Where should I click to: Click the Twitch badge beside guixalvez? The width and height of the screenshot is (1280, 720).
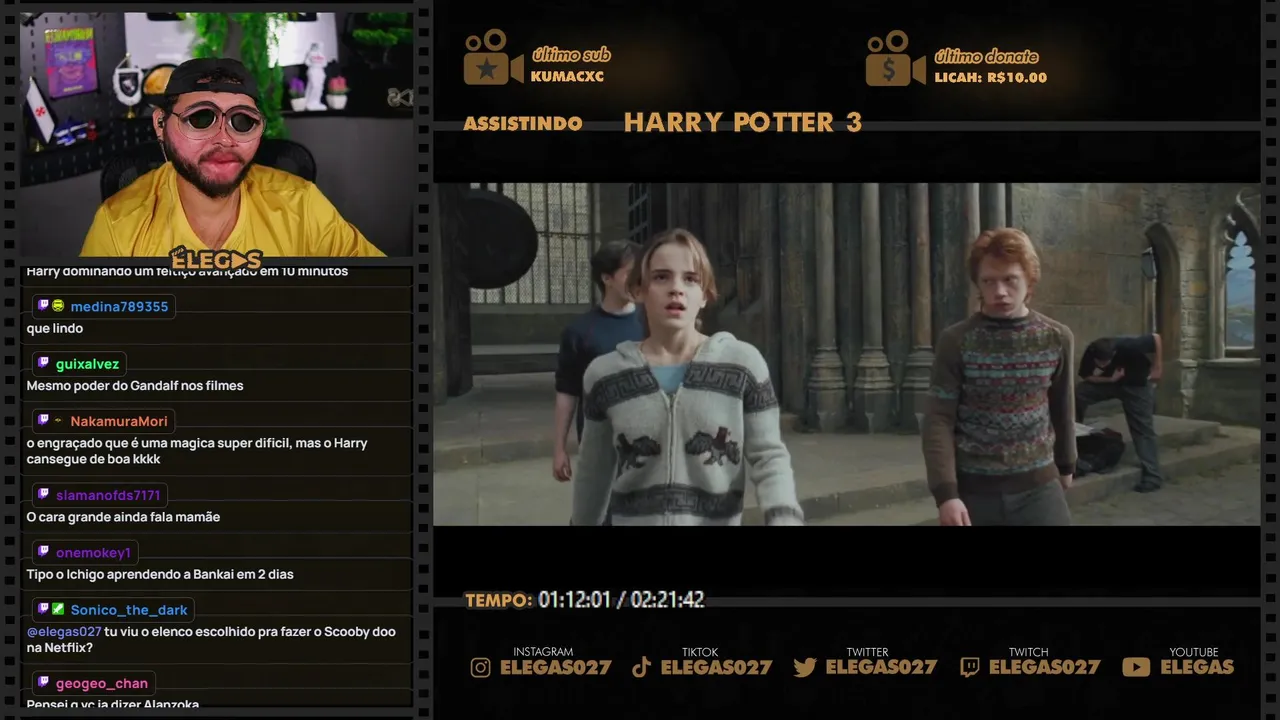coord(43,363)
